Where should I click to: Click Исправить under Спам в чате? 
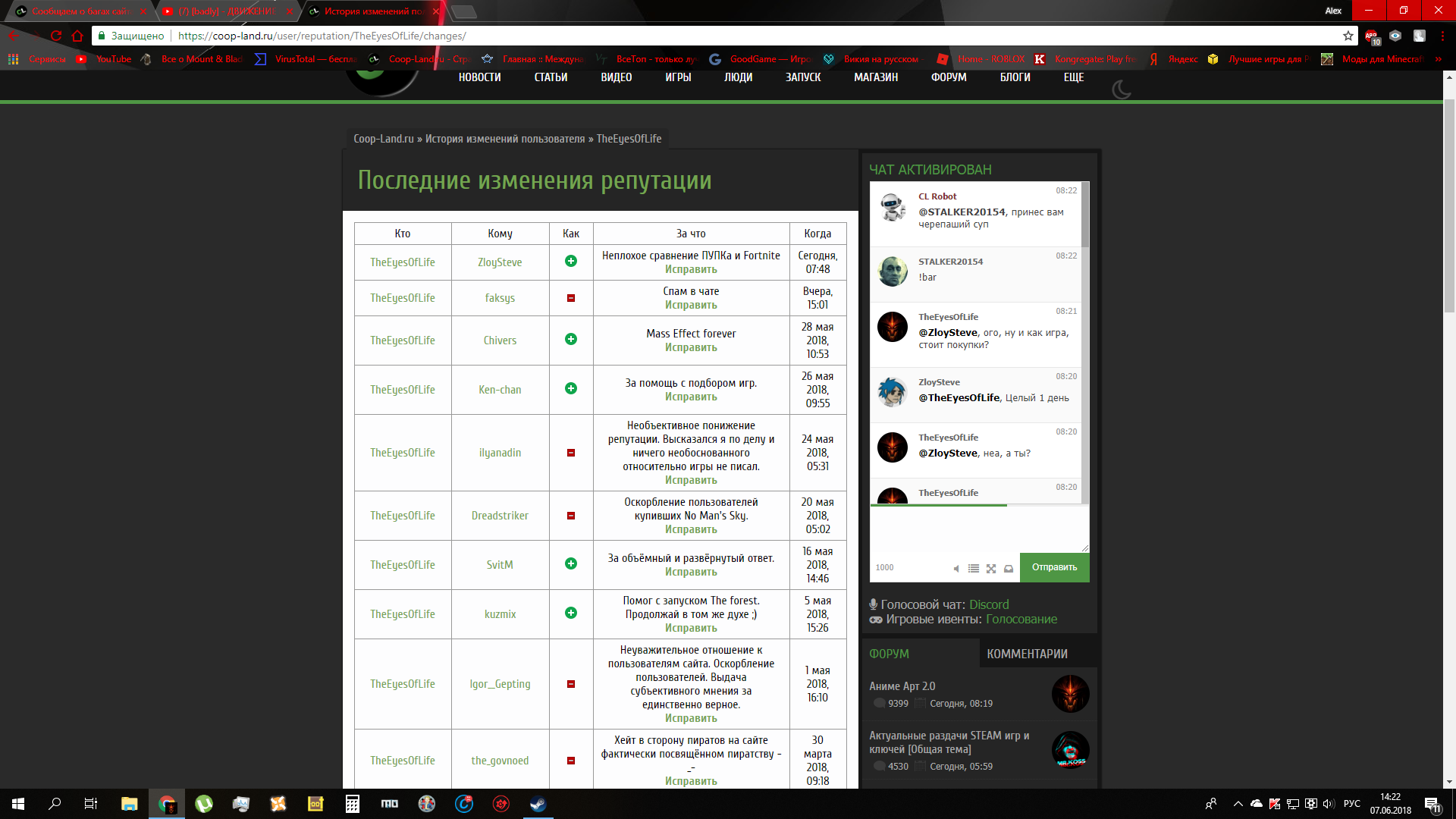click(x=691, y=305)
